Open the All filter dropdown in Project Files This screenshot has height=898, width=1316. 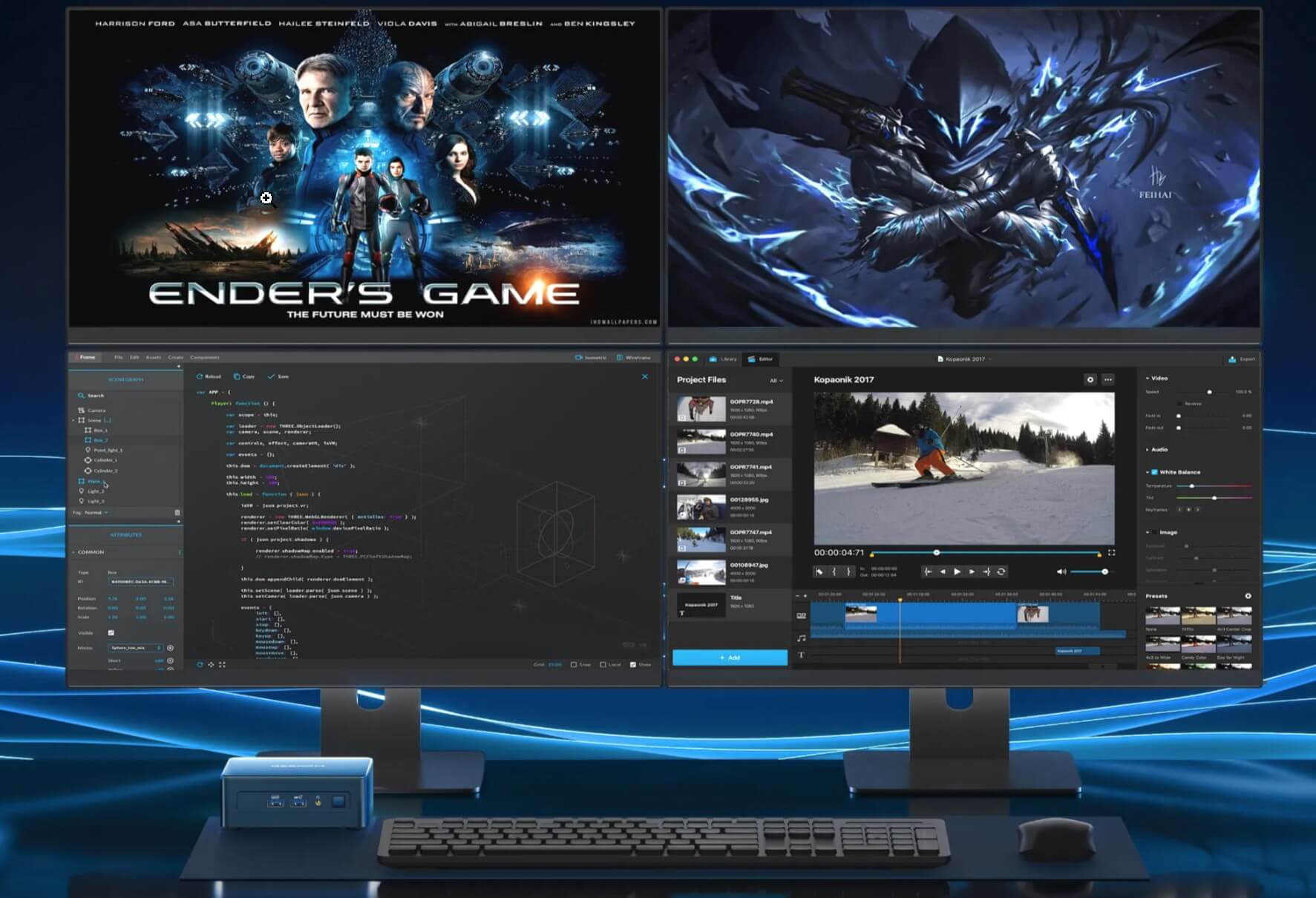coord(776,381)
